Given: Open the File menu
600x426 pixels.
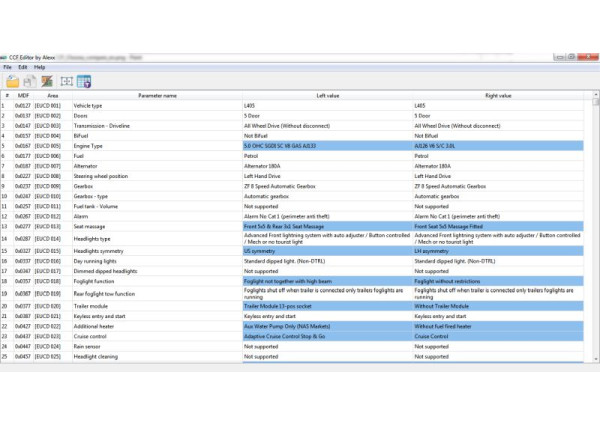Looking at the screenshot, I should [x=10, y=67].
